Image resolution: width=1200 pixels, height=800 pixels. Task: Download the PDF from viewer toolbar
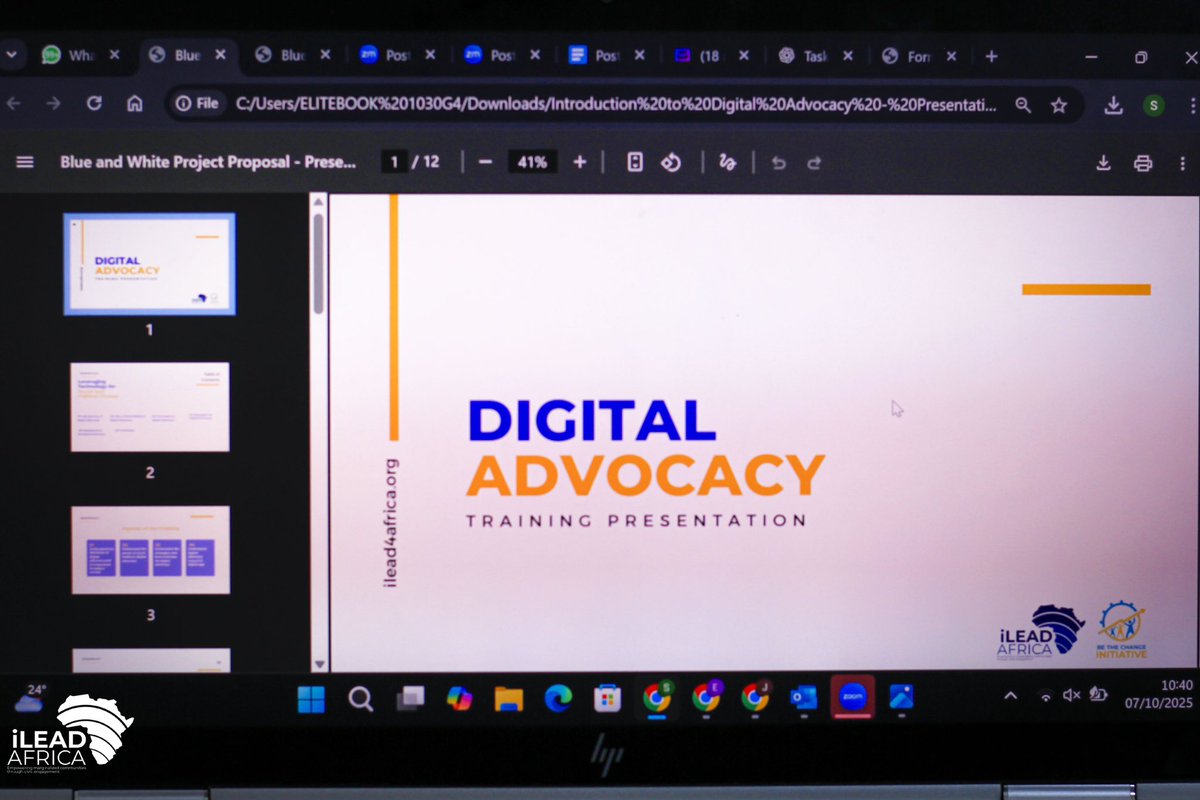click(x=1104, y=163)
